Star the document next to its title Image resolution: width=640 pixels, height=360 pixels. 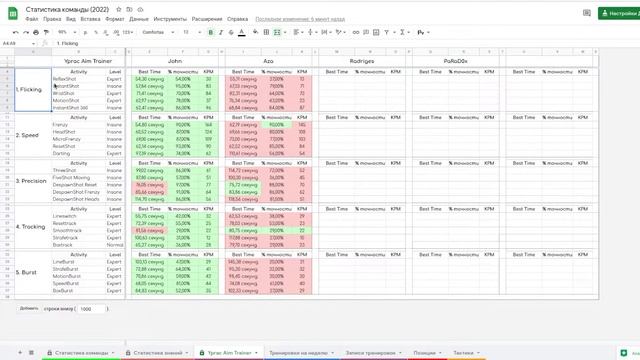[119, 9]
